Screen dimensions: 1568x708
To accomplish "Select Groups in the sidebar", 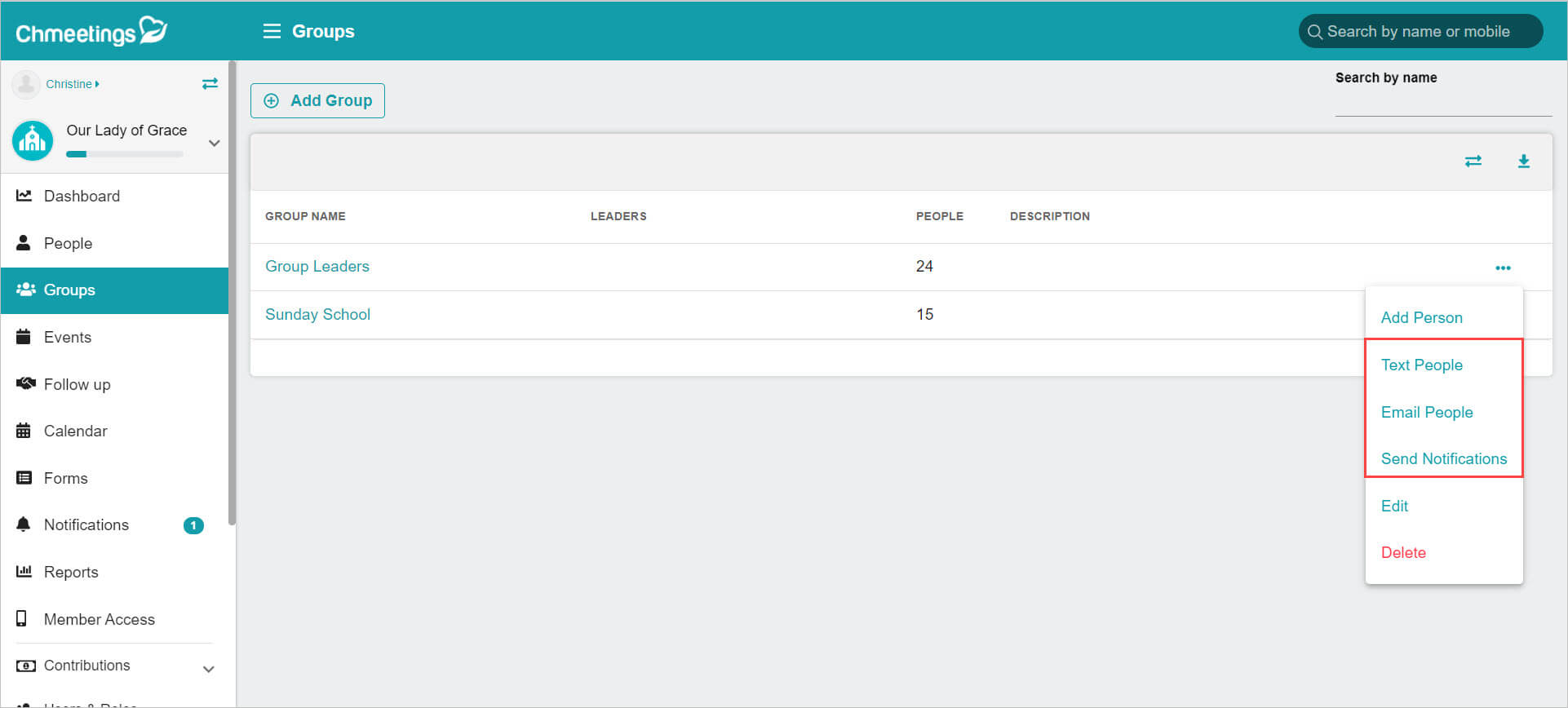I will pyautogui.click(x=114, y=290).
